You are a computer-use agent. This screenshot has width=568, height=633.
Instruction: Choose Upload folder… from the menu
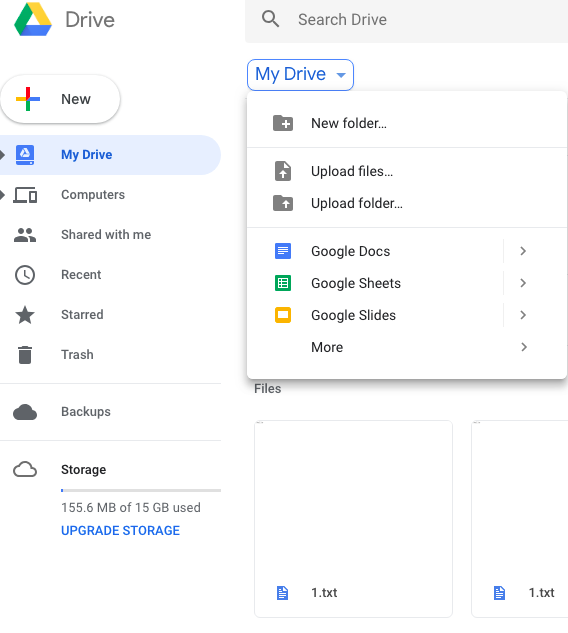407,203
